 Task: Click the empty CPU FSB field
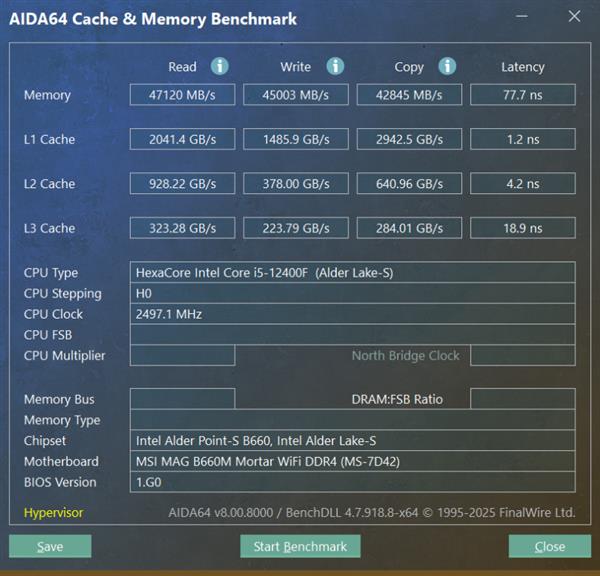pos(352,335)
